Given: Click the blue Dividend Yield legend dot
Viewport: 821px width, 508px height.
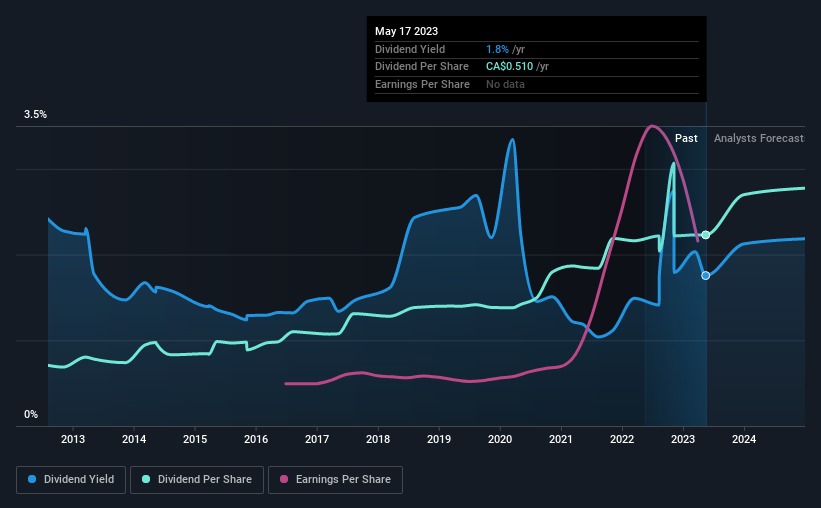Looking at the screenshot, I should 32,479.
